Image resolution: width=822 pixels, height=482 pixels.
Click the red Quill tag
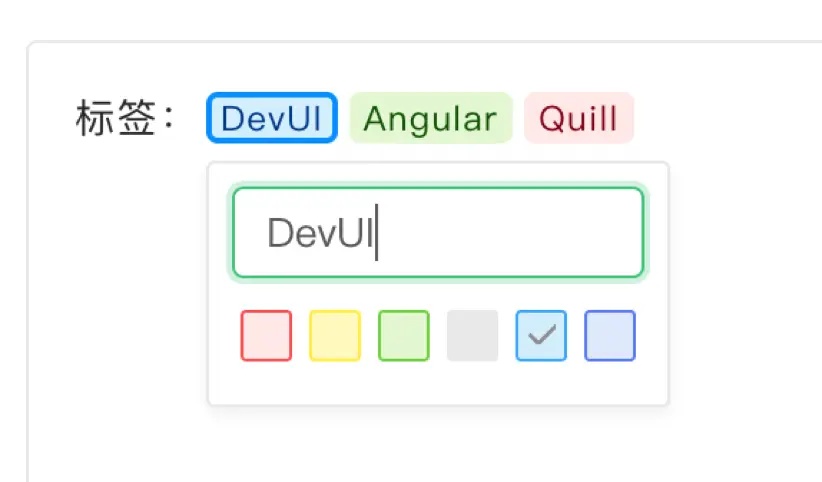click(578, 118)
